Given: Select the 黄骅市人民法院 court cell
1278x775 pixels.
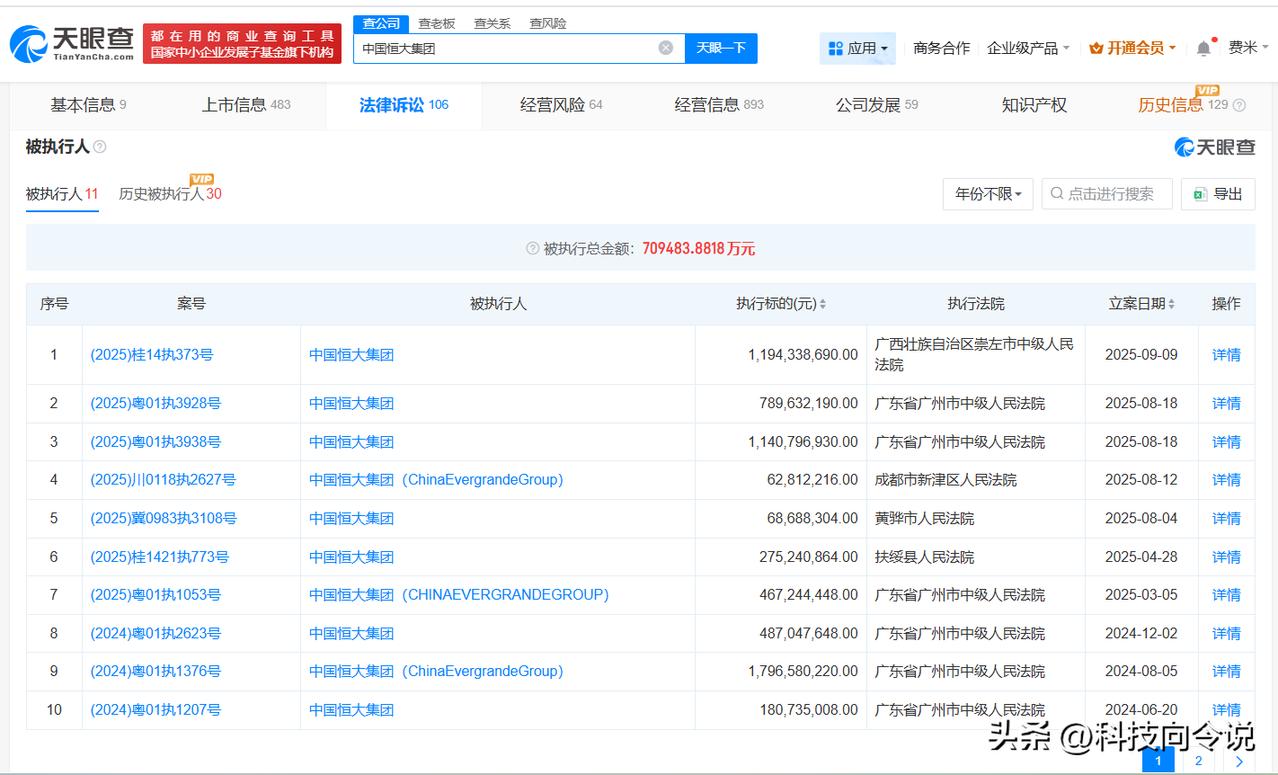Looking at the screenshot, I should (x=976, y=518).
